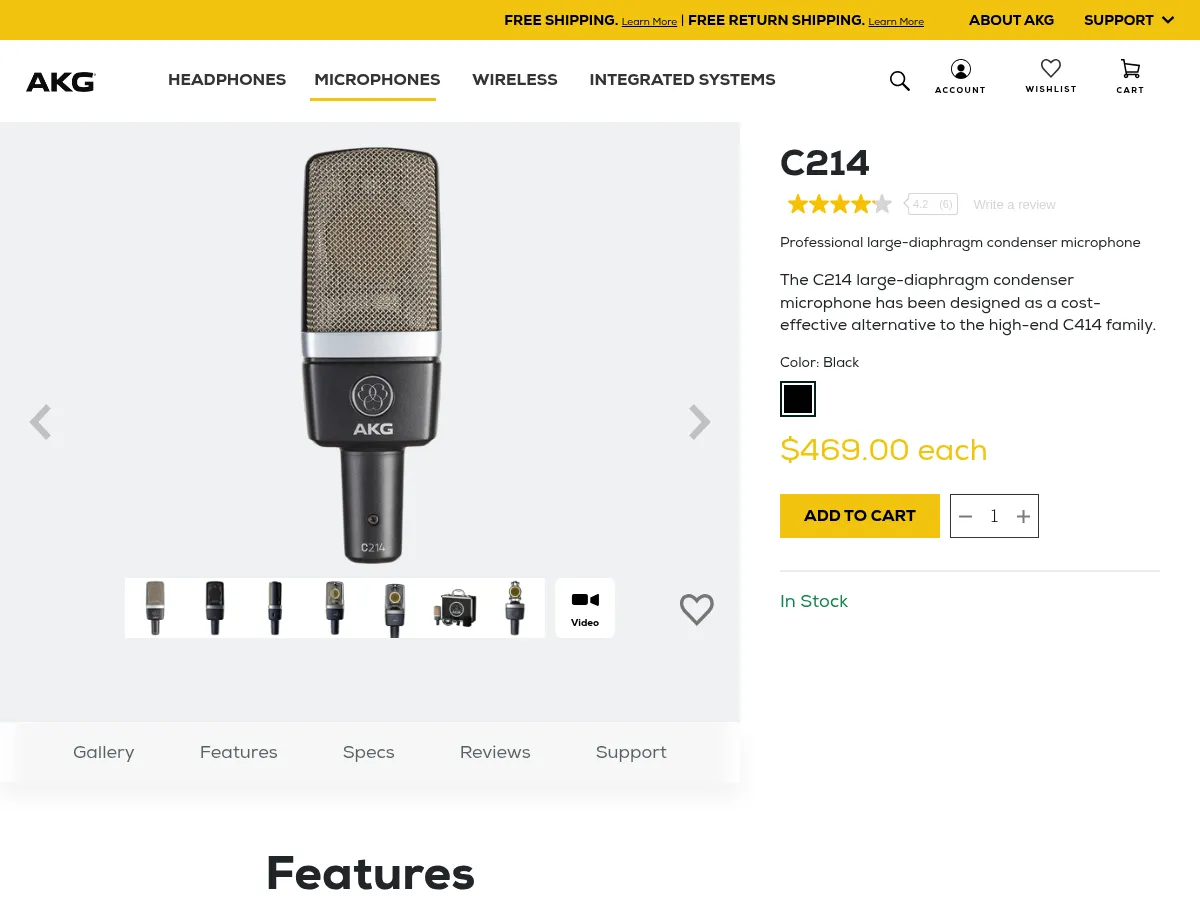The height and width of the screenshot is (900, 1200).
Task: Switch to the Specs tab
Action: (x=368, y=752)
